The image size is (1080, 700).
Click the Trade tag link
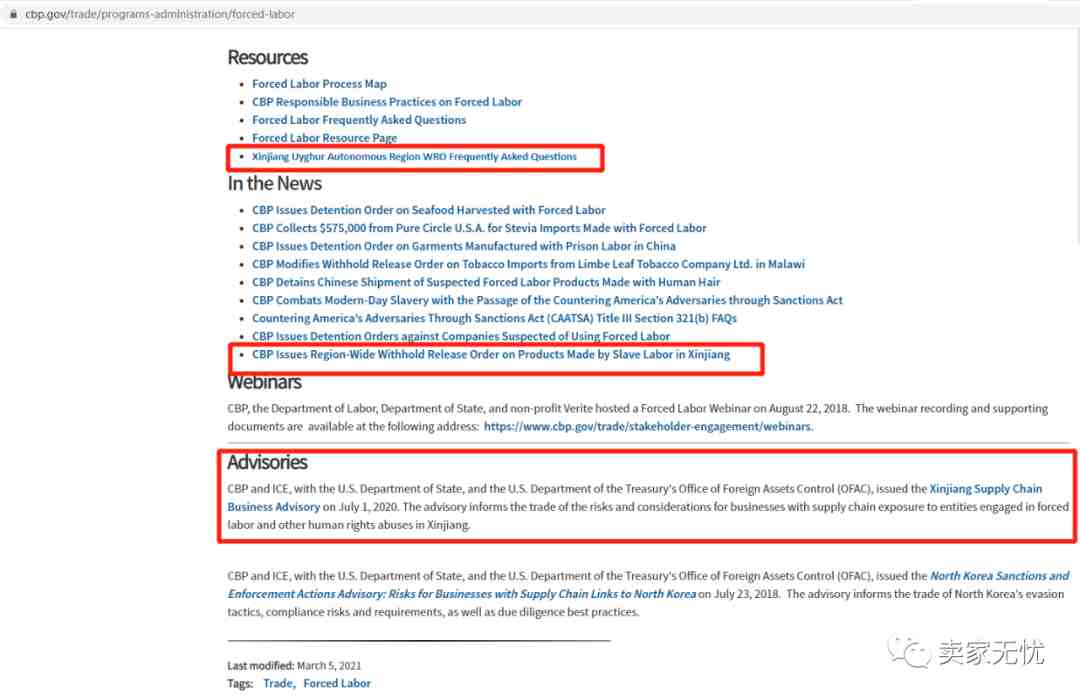(279, 683)
